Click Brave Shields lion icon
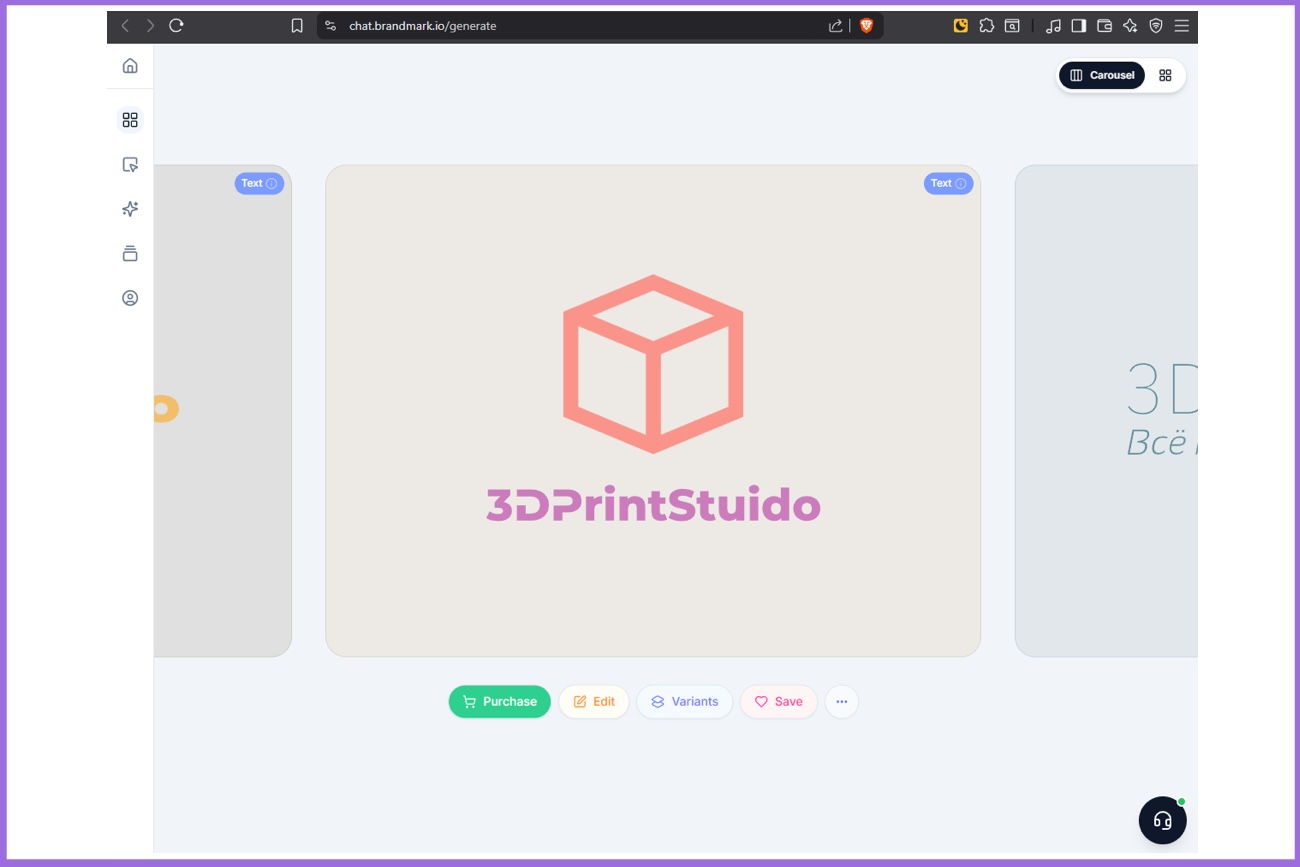1300x867 pixels. [x=866, y=26]
